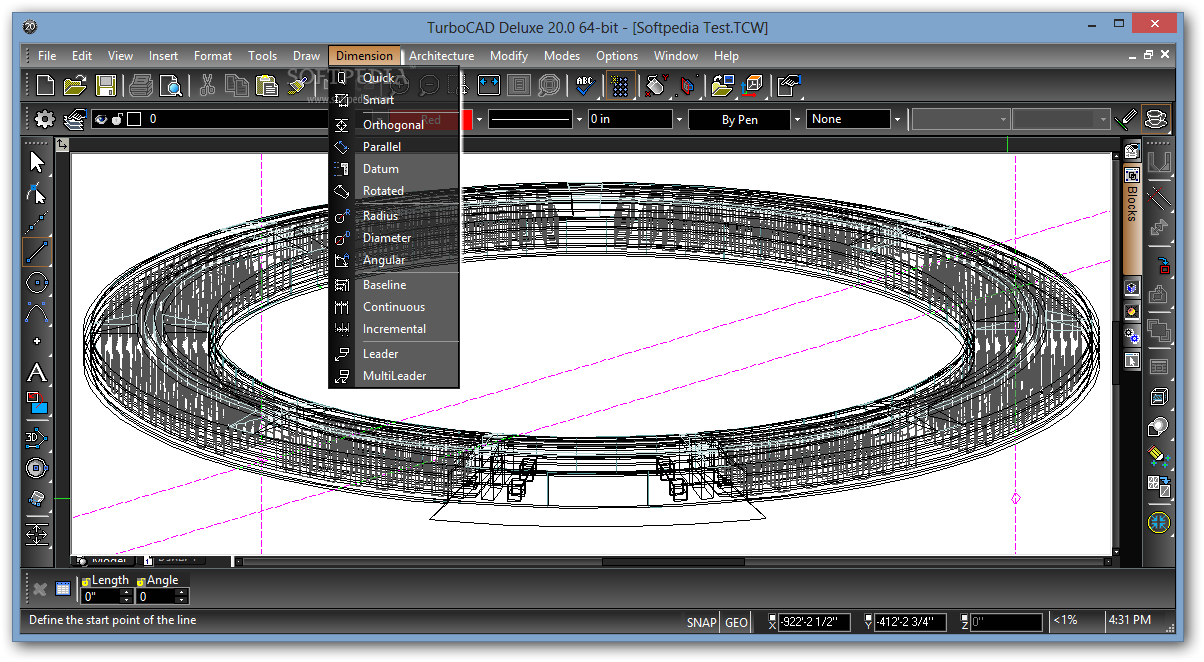Click the zoom extents arrows icon
Screen dimensions: 1204x662
tap(488, 86)
